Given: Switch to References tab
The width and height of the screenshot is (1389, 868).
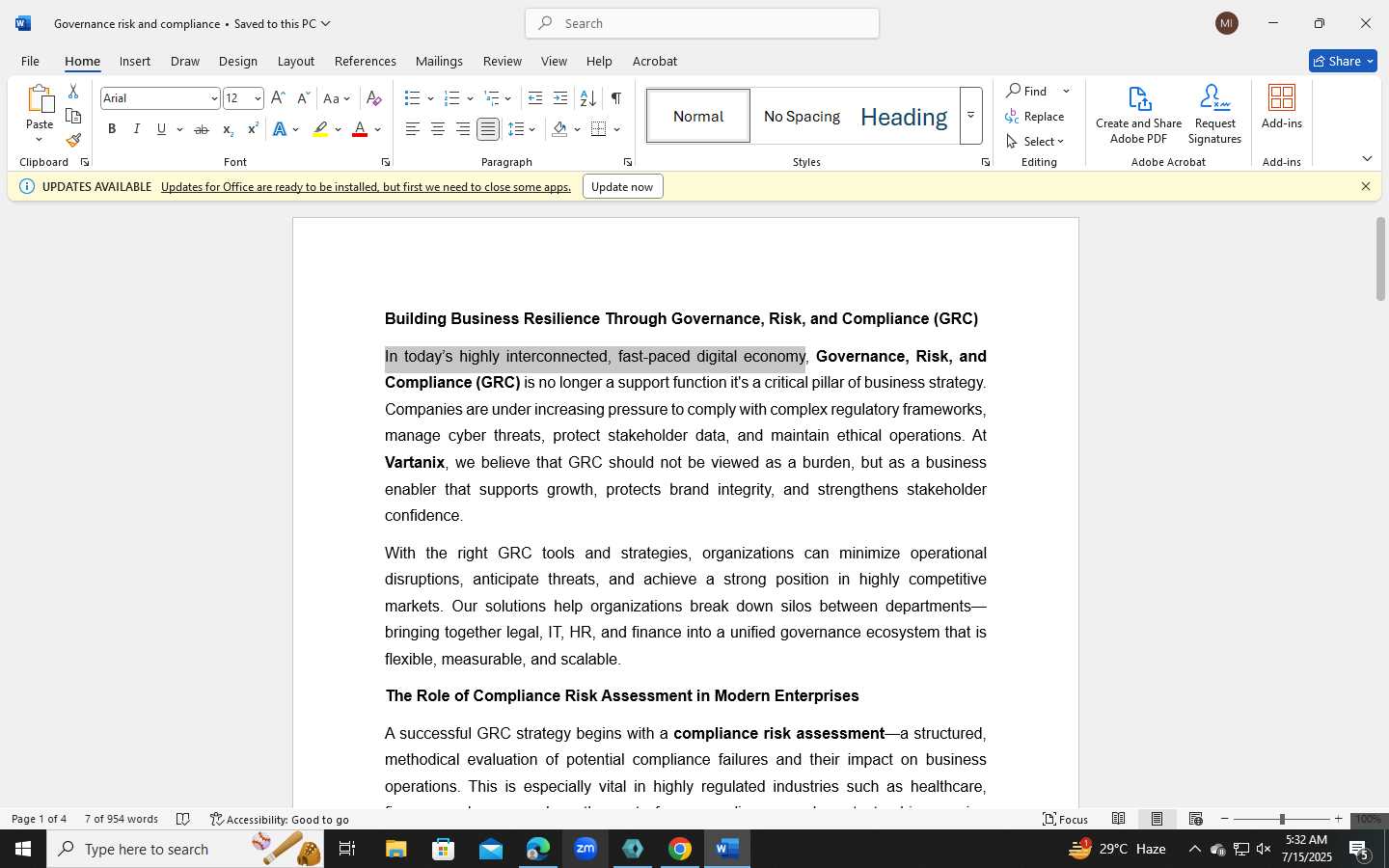Looking at the screenshot, I should 366,61.
